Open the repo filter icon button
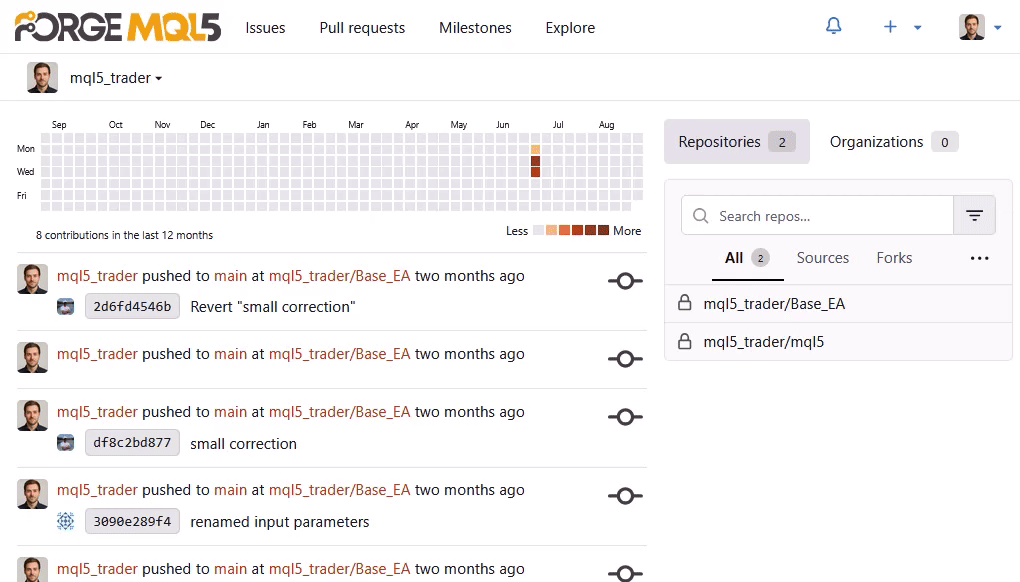 coord(974,215)
